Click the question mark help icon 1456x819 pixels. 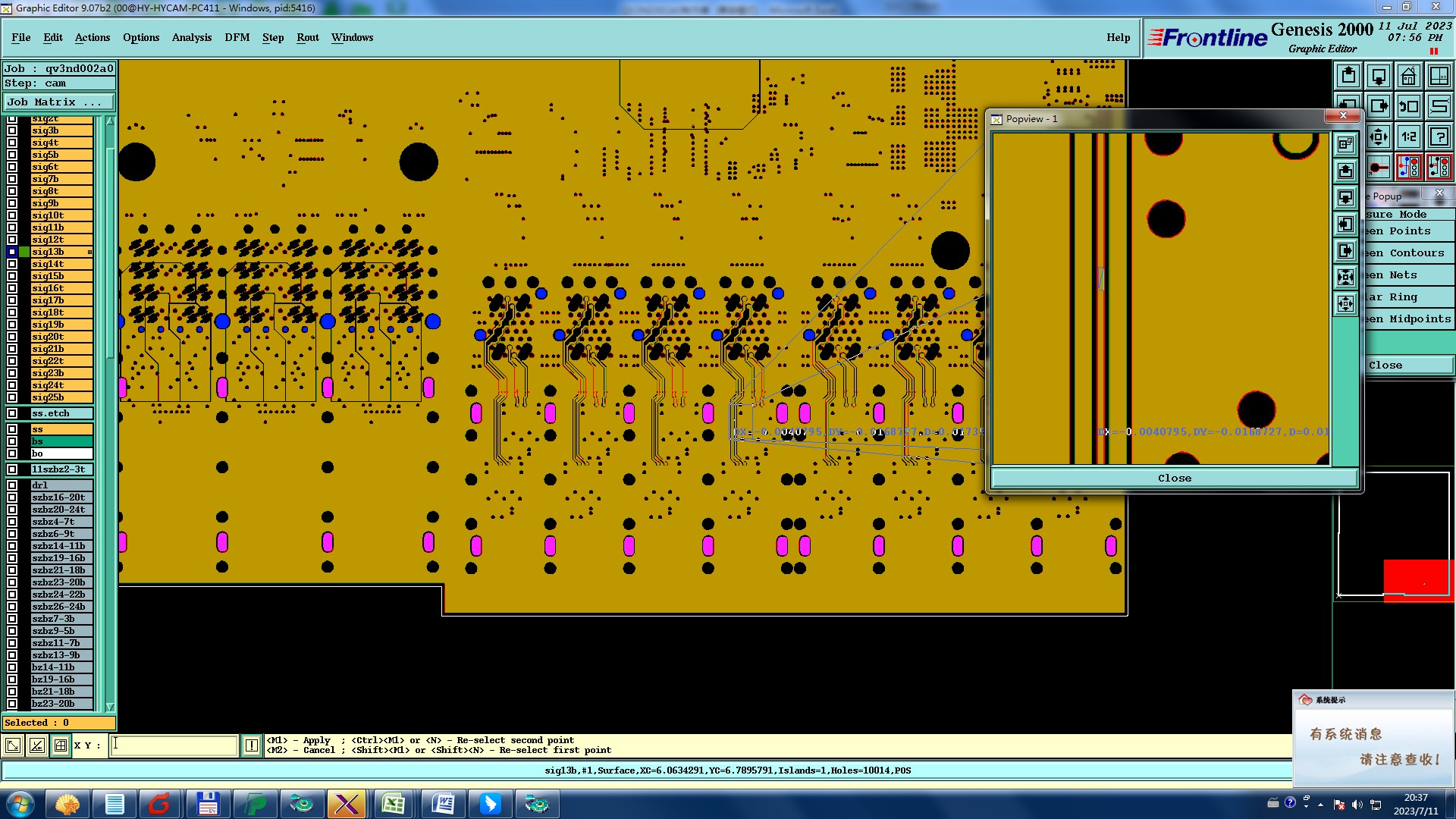(1439, 136)
